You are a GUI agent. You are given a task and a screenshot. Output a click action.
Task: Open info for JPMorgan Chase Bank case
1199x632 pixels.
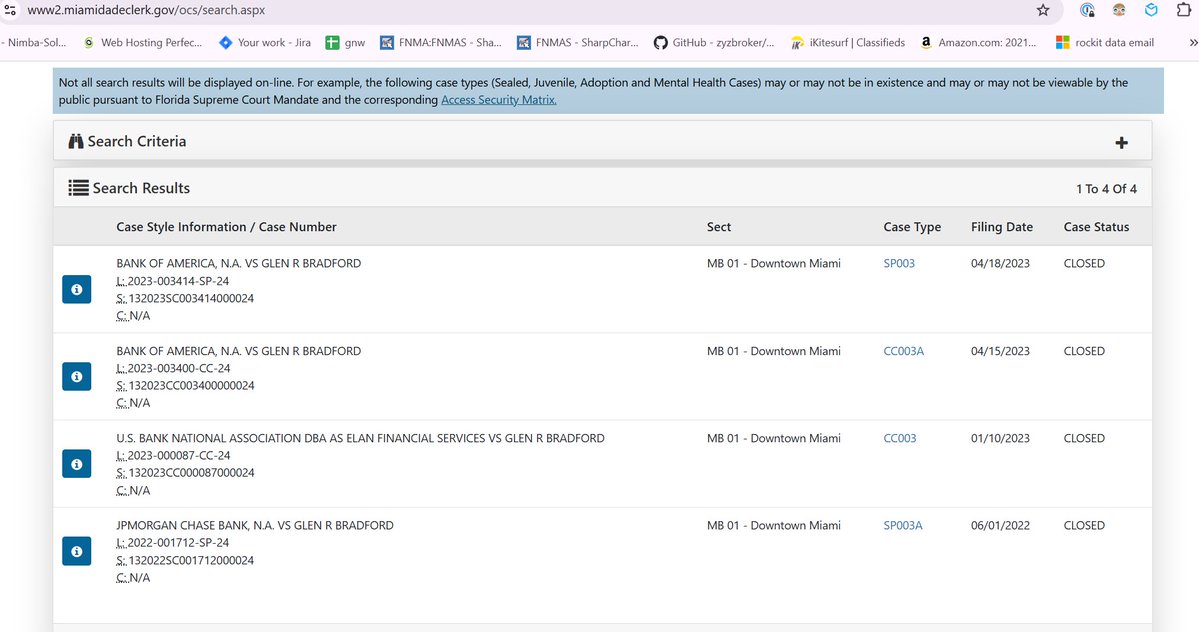(76, 551)
